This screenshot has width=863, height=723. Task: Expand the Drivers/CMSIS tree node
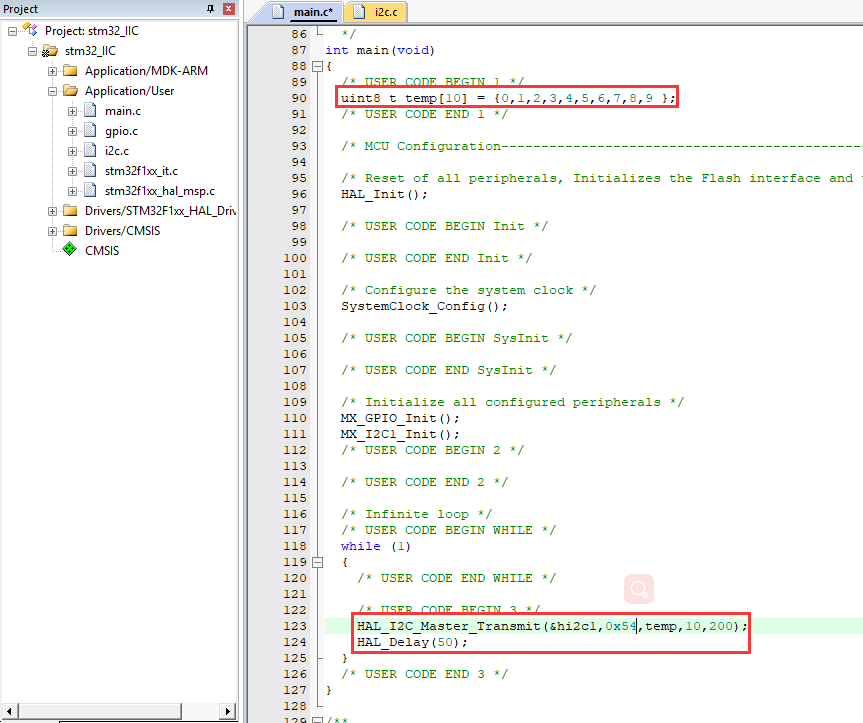[53, 229]
